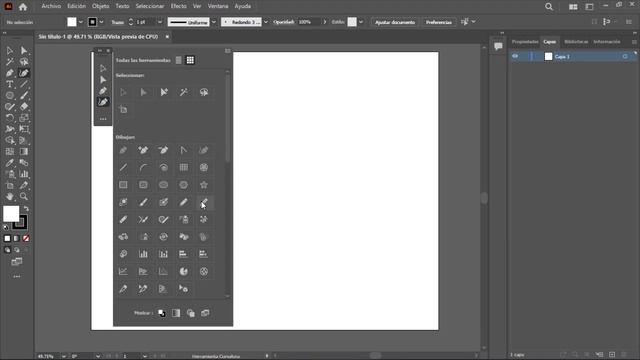Switch tools drawer to list view
Image resolution: width=640 pixels, height=360 pixels.
[178, 60]
